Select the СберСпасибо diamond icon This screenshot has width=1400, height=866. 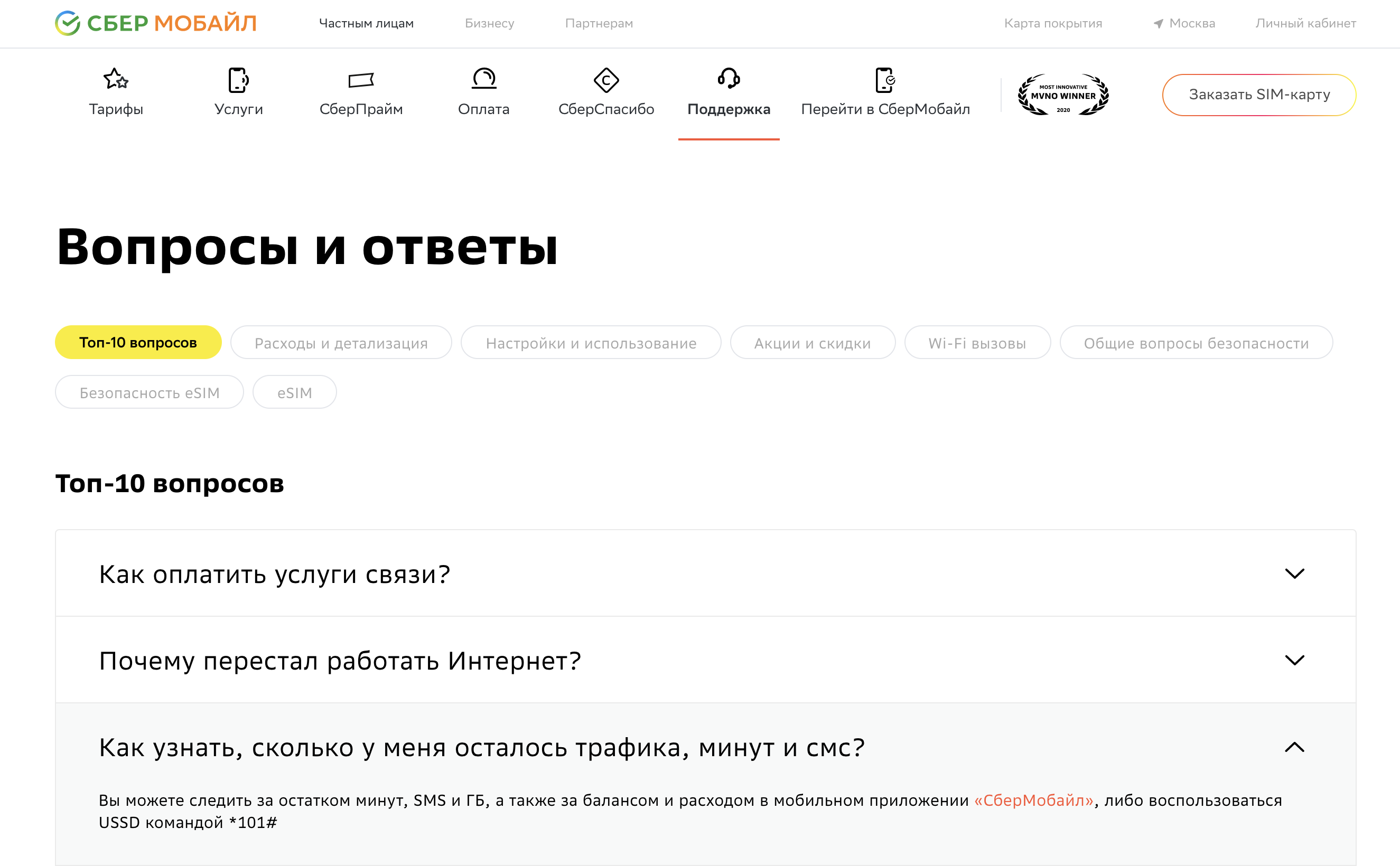coord(606,80)
